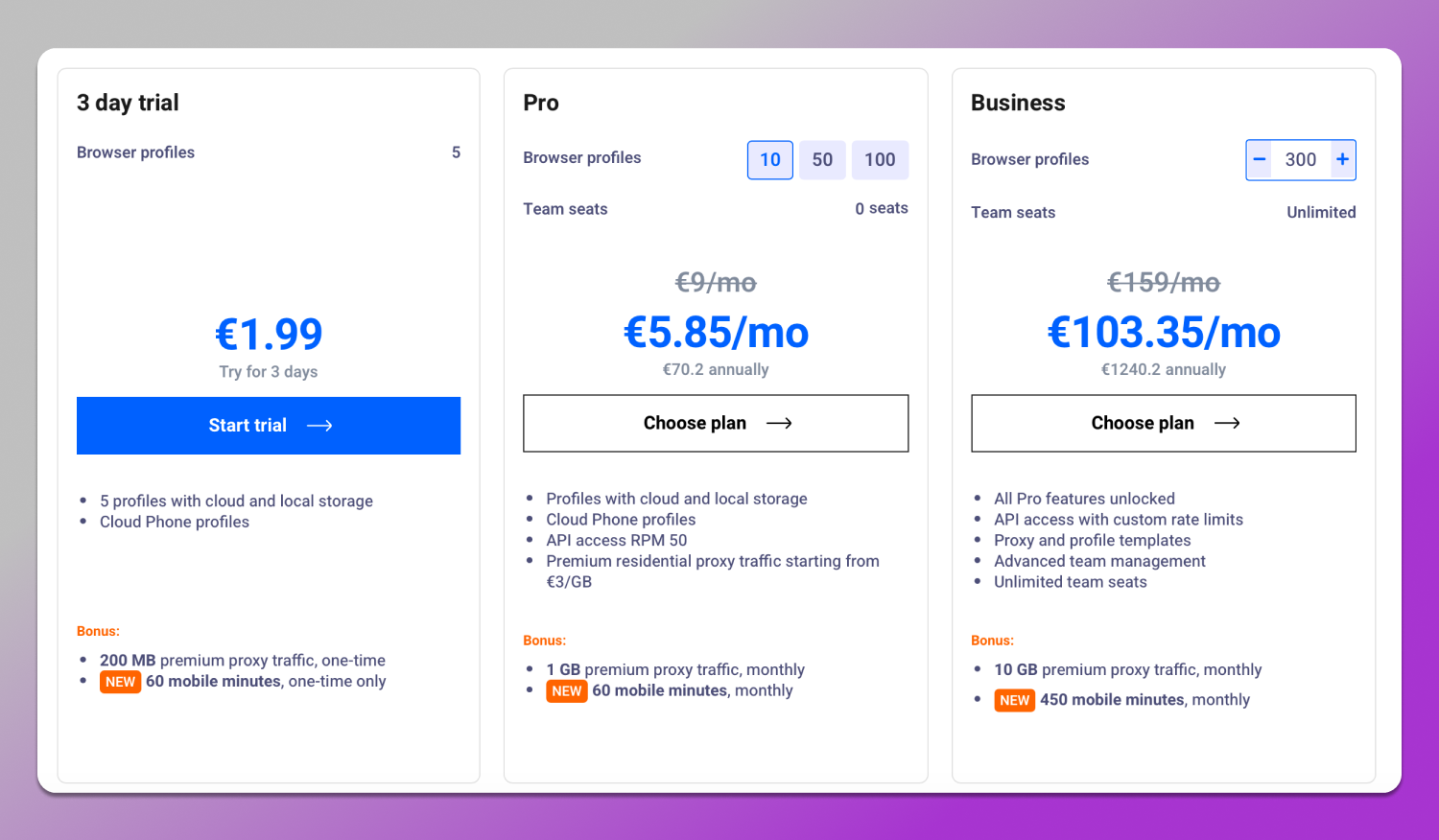
Task: Click the Try for 3 days label
Action: click(268, 372)
